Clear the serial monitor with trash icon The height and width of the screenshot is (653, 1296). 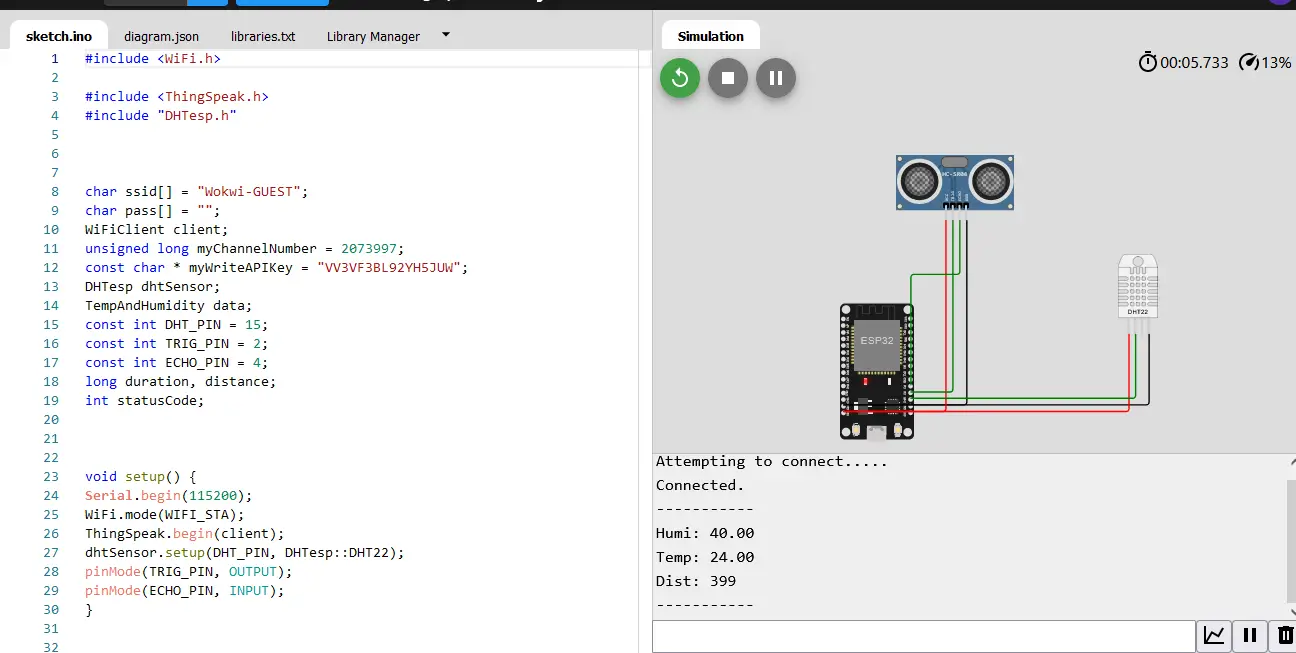click(x=1284, y=635)
